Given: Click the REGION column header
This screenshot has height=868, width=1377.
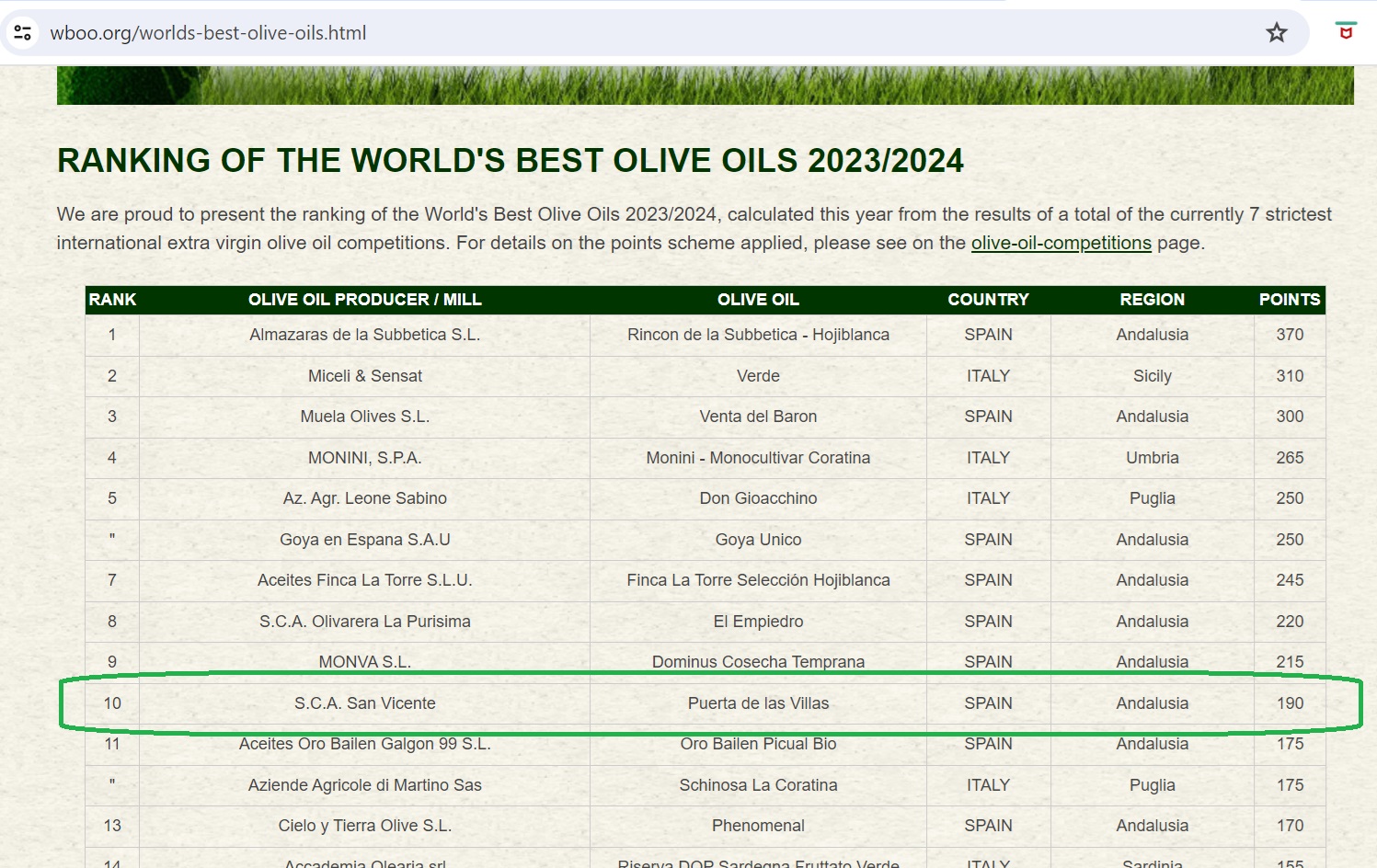Looking at the screenshot, I should tap(1153, 300).
